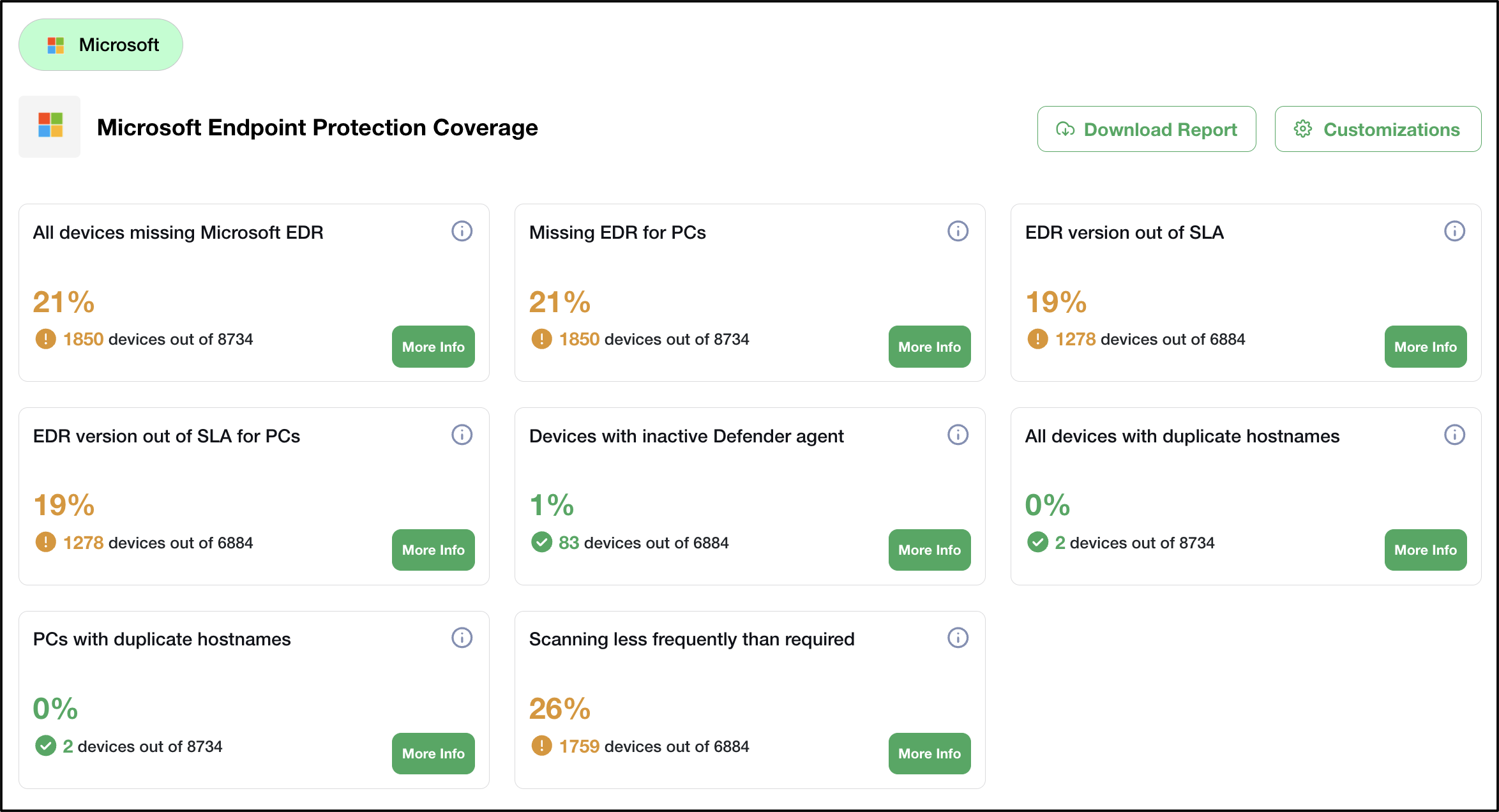Click green checkmark beside 83 devices

point(541,543)
